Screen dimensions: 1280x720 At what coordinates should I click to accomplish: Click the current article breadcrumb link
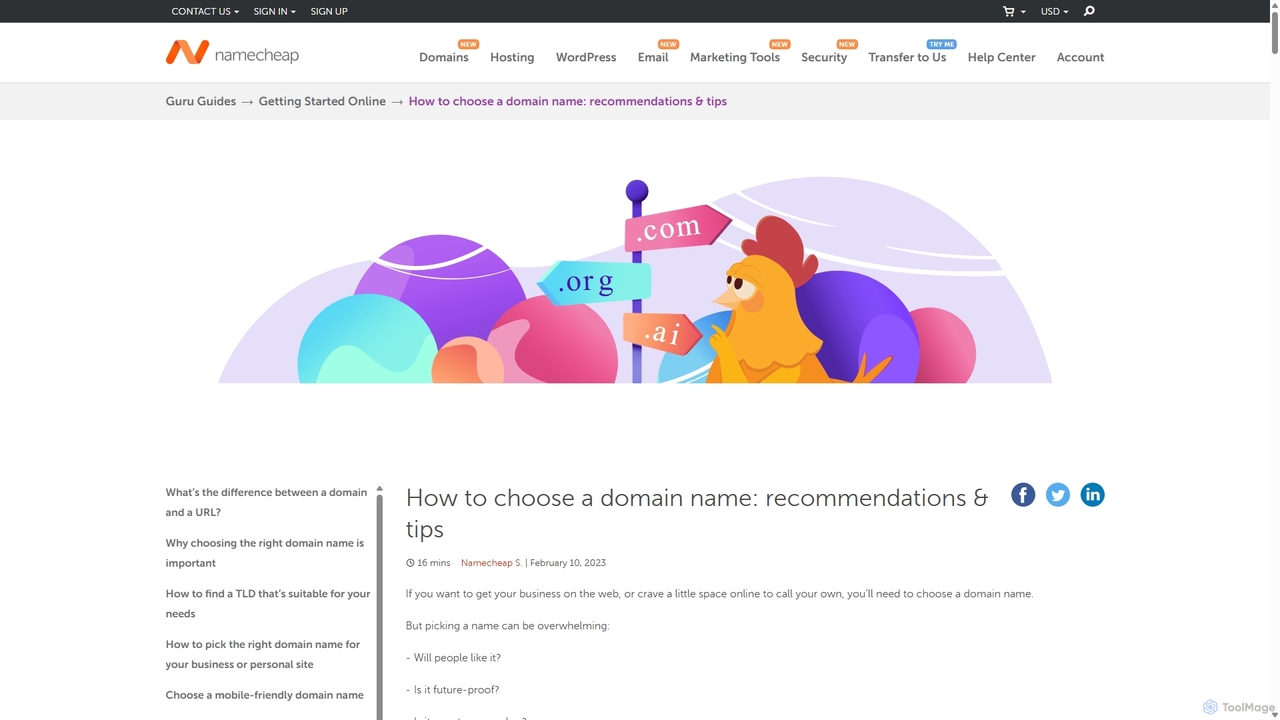pos(568,101)
